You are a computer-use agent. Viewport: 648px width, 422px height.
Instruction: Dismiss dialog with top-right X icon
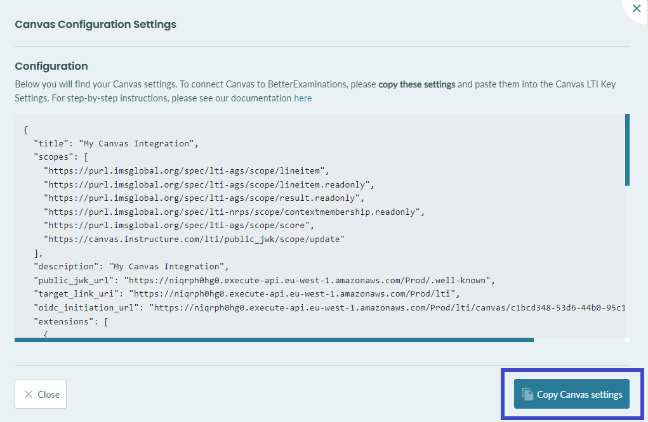[x=636, y=8]
